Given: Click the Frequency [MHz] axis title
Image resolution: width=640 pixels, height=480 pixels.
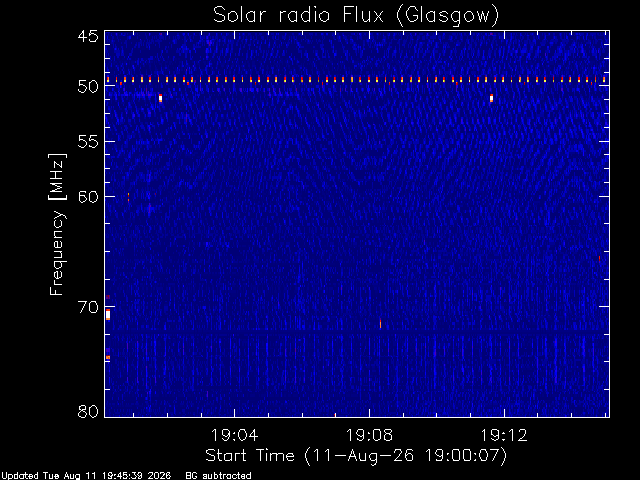Looking at the screenshot, I should [x=57, y=224].
